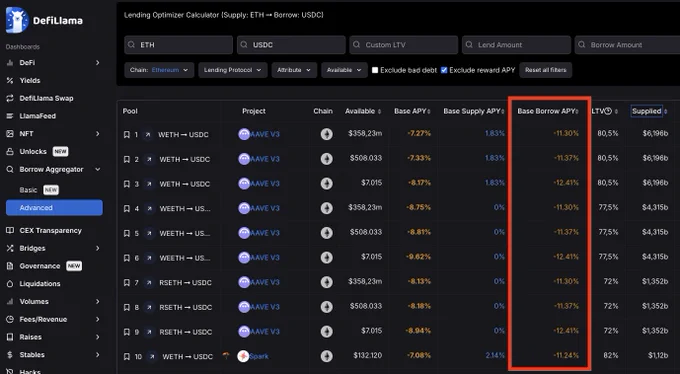Enable Exclude bad debt checkbox
Screen dimensions: 680x374
coord(375,70)
